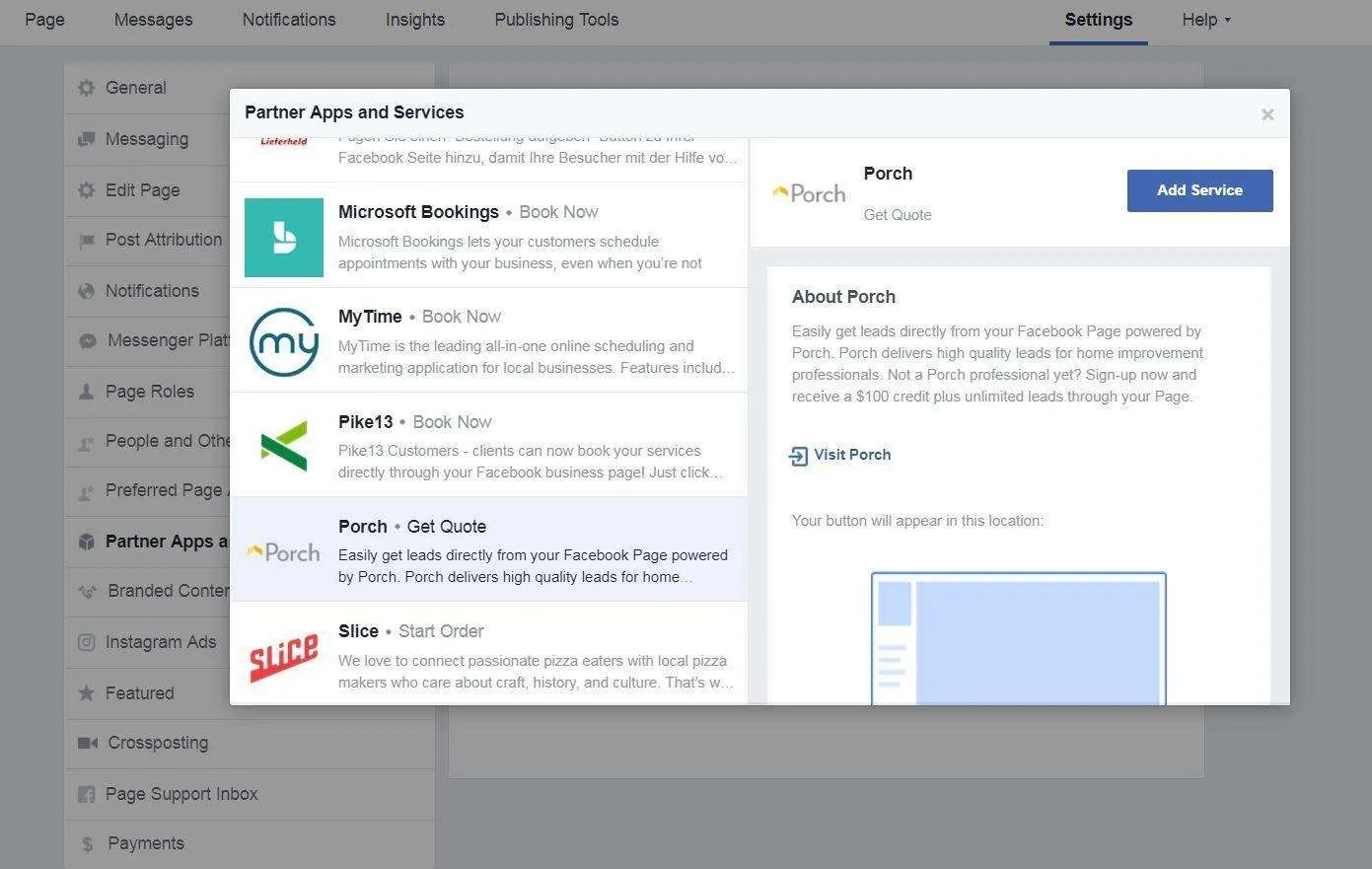Click the Microsoft Bookings teal logo

coord(284,238)
